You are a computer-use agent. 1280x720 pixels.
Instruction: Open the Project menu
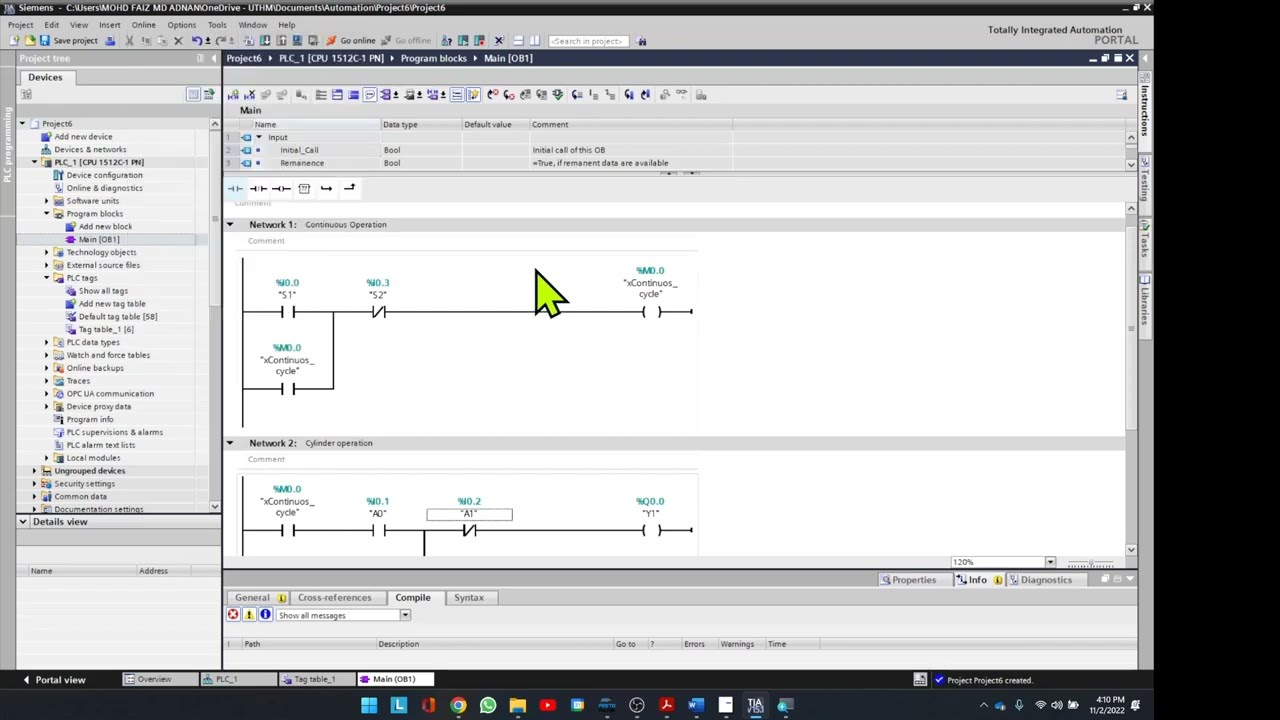(20, 25)
